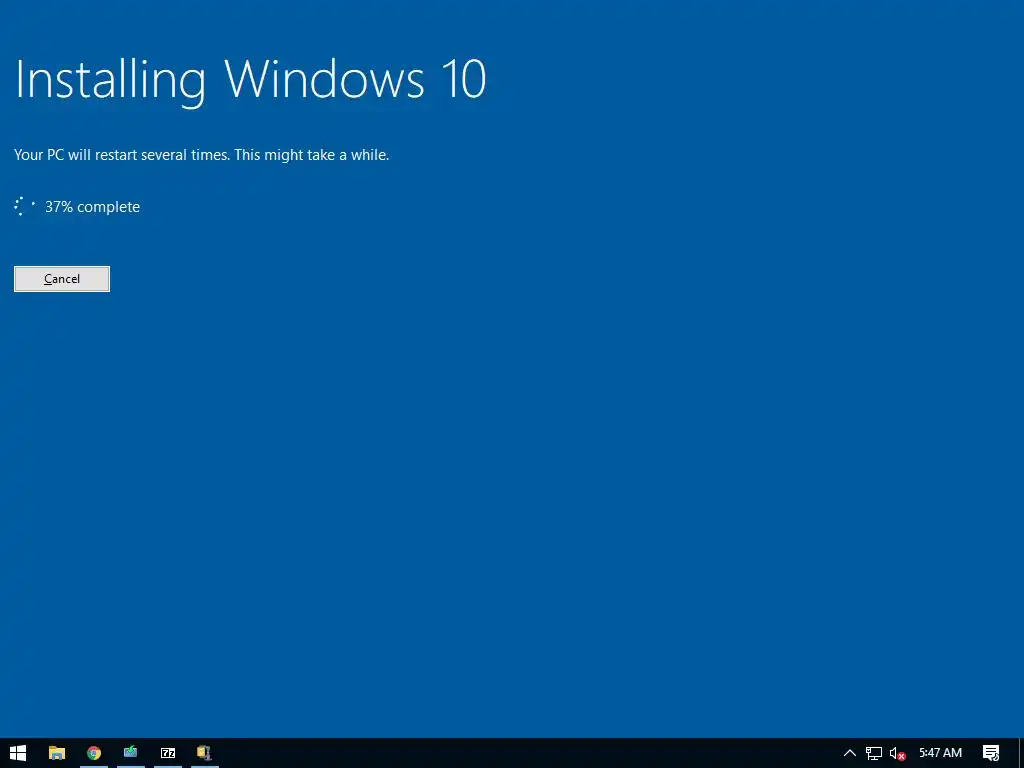Cancel the Windows 10 installation
Viewport: 1024px width, 768px height.
point(61,279)
